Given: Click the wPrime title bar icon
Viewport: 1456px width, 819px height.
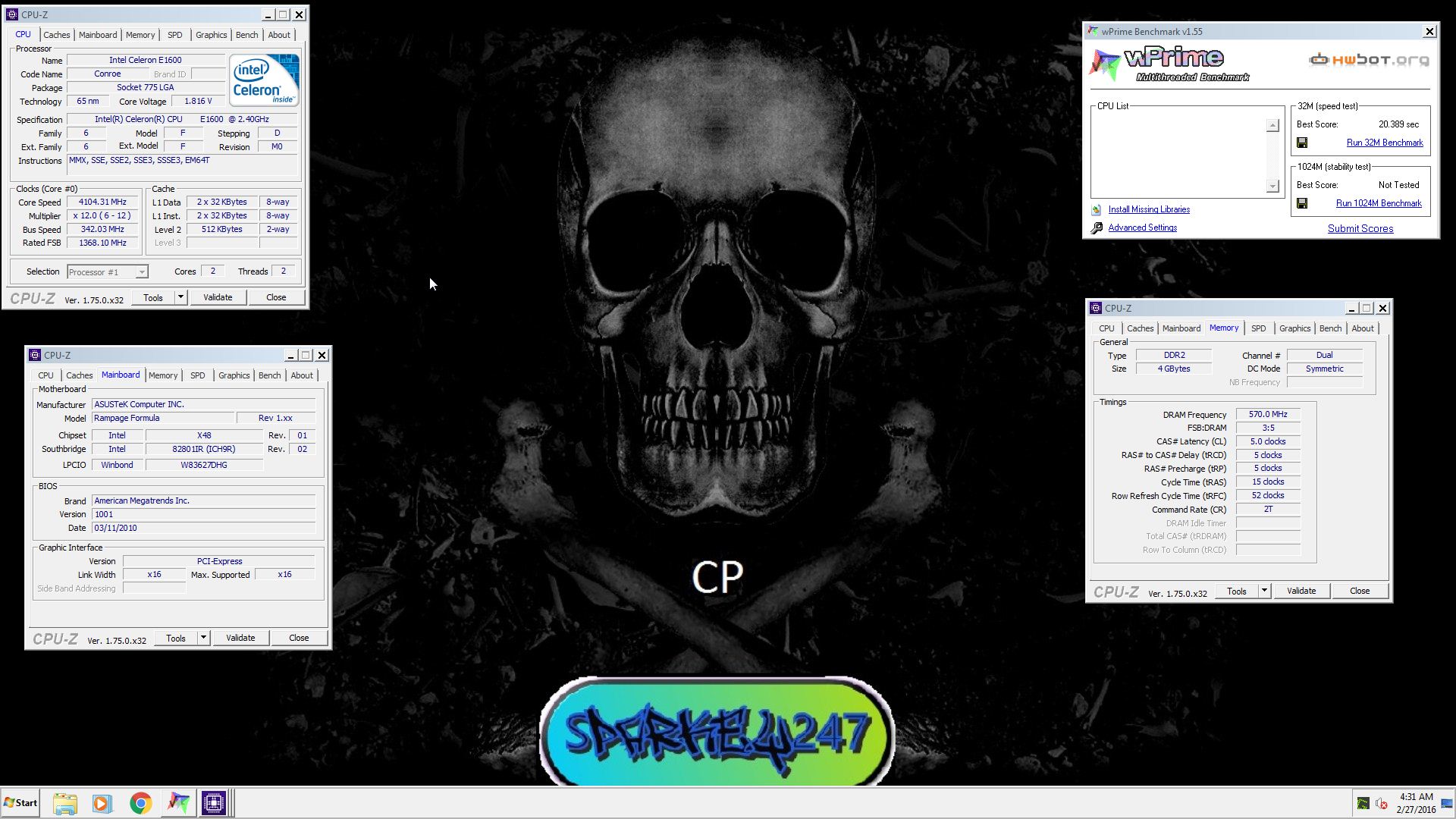Looking at the screenshot, I should 1093,31.
